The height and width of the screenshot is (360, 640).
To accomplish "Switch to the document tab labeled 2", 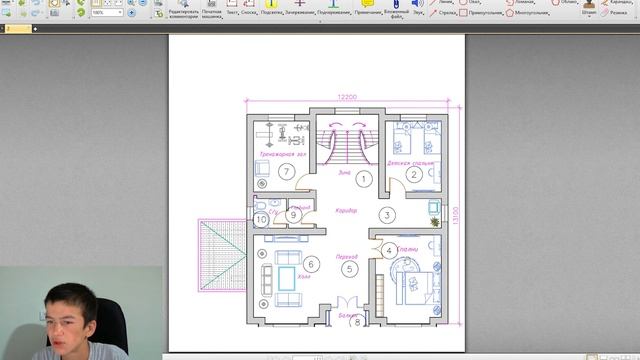I will 18,29.
